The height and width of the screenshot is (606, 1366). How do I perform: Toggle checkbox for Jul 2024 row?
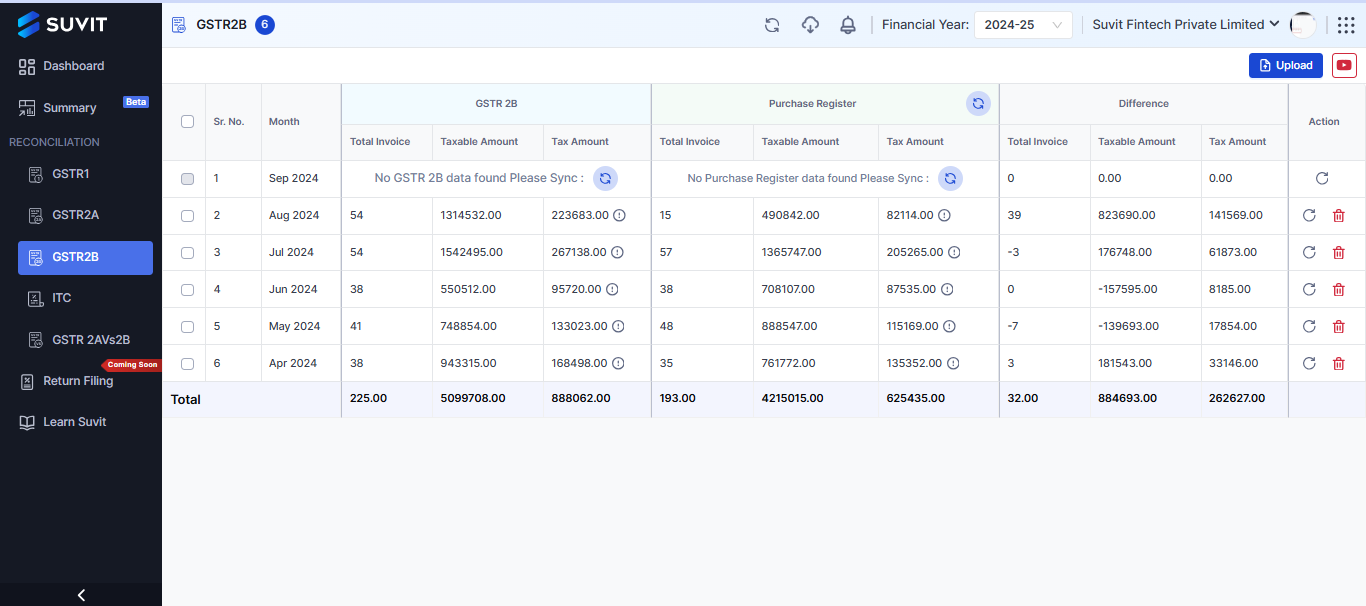pyautogui.click(x=187, y=253)
